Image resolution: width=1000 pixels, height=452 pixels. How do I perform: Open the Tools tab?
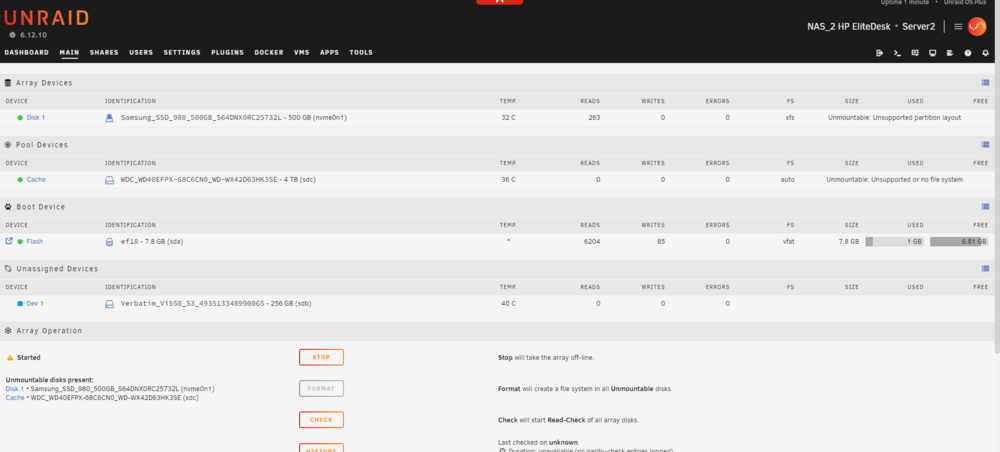[361, 52]
